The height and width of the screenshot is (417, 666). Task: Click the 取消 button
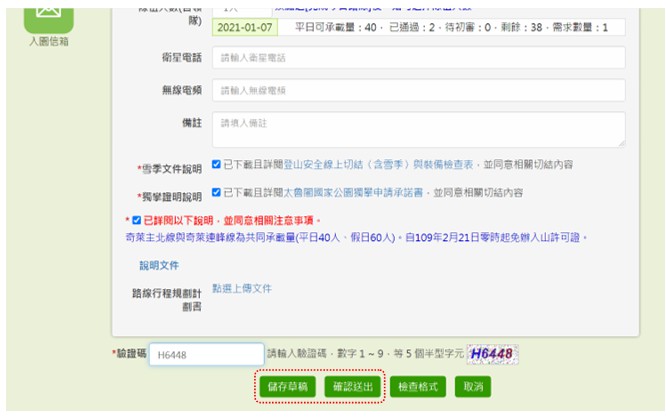click(x=473, y=386)
